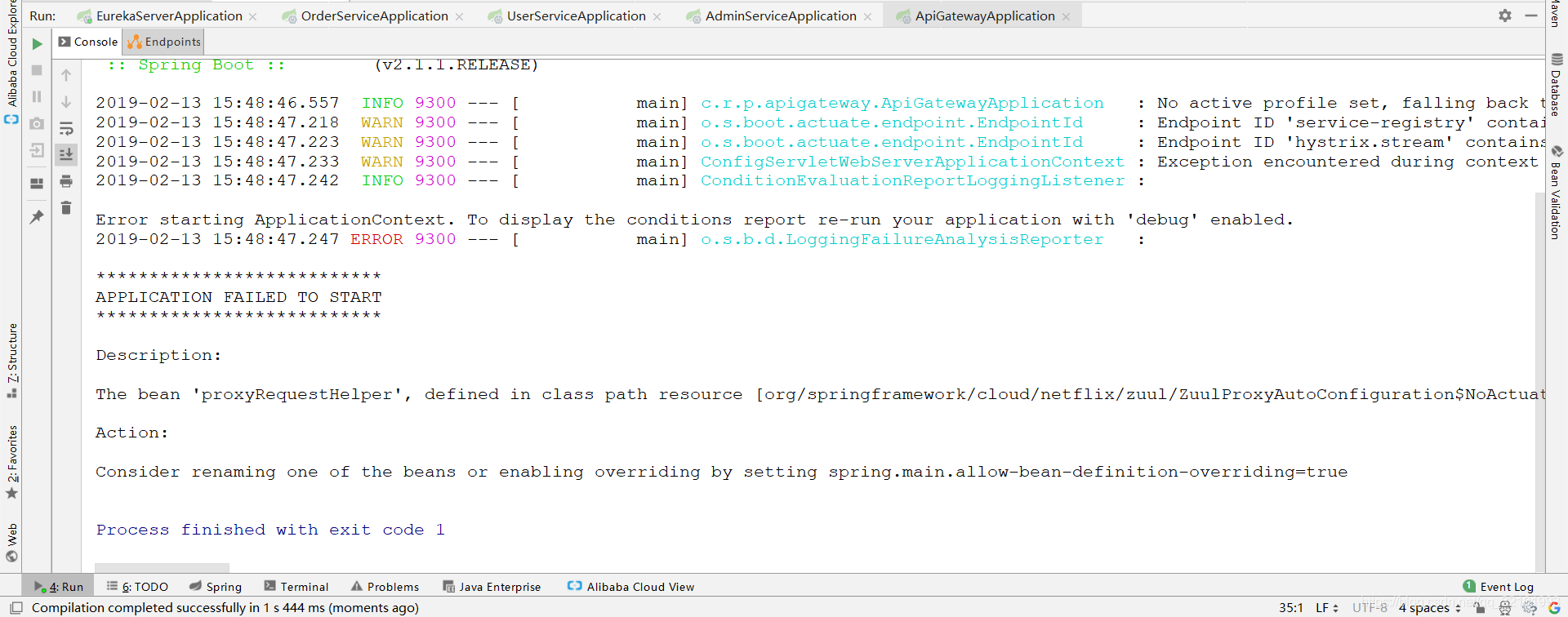Open the Database side panel

point(1557,85)
